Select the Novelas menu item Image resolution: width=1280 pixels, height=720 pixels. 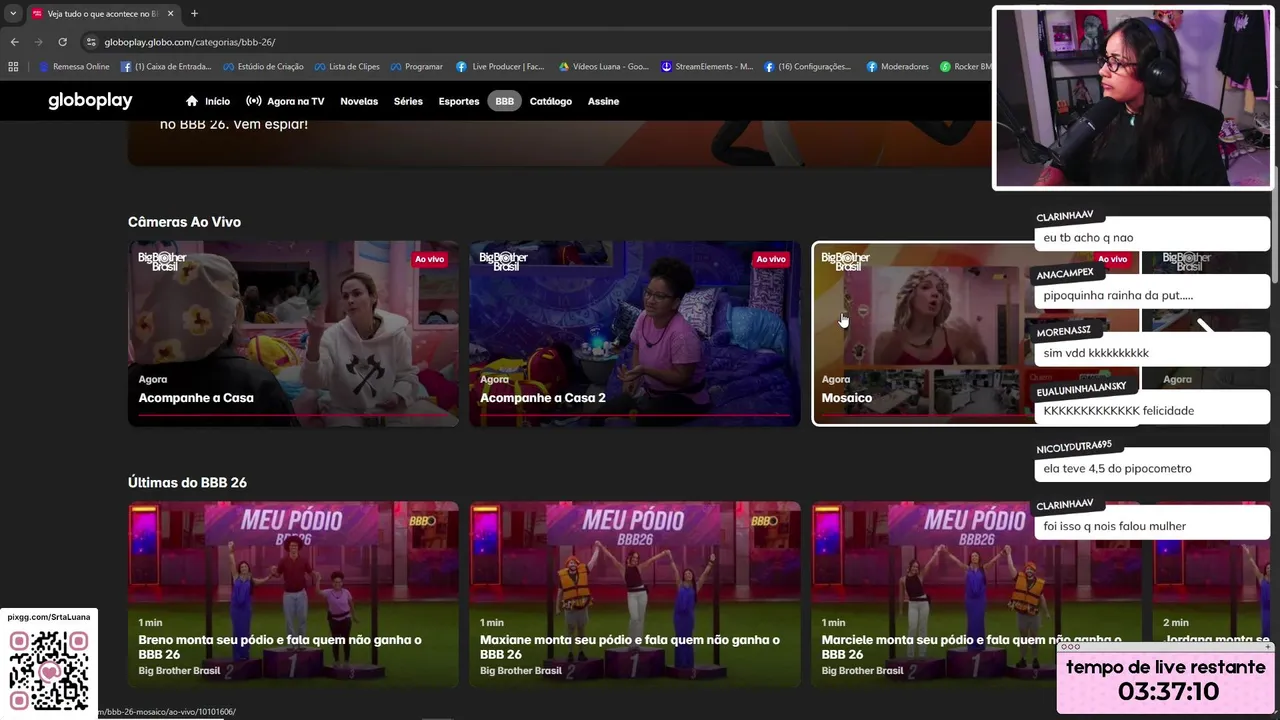(x=359, y=101)
